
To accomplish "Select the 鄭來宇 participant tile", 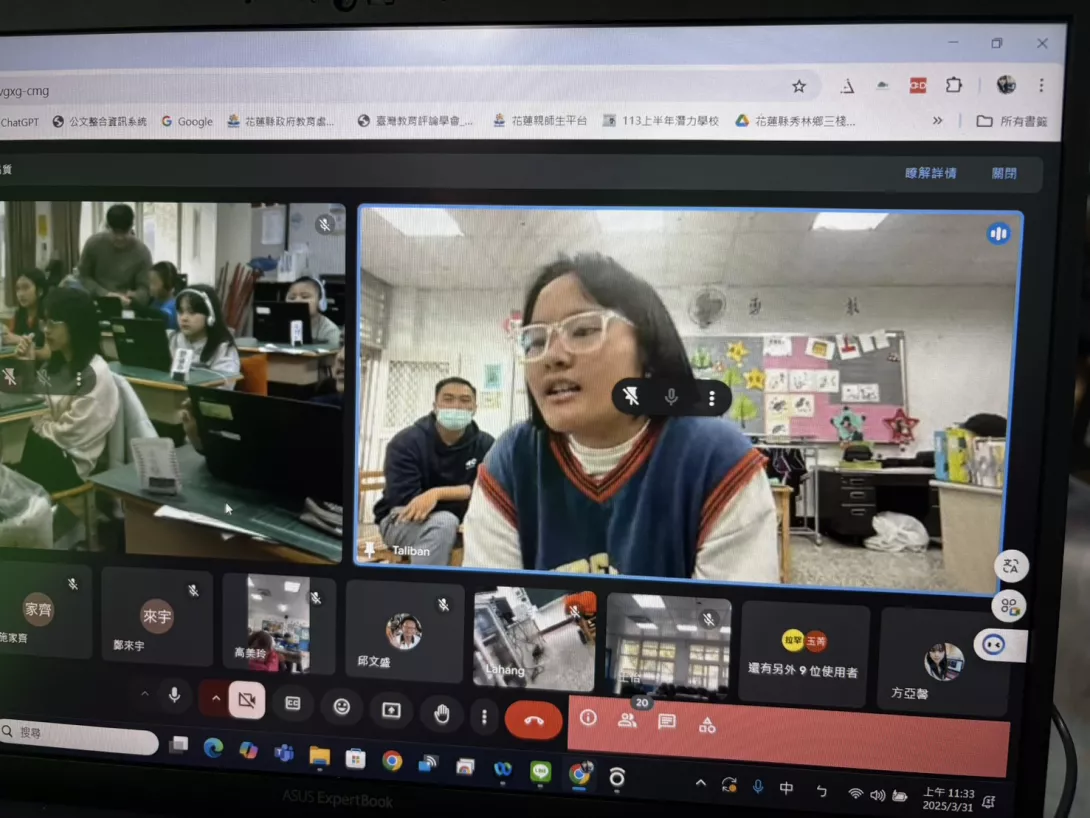I will (156, 616).
